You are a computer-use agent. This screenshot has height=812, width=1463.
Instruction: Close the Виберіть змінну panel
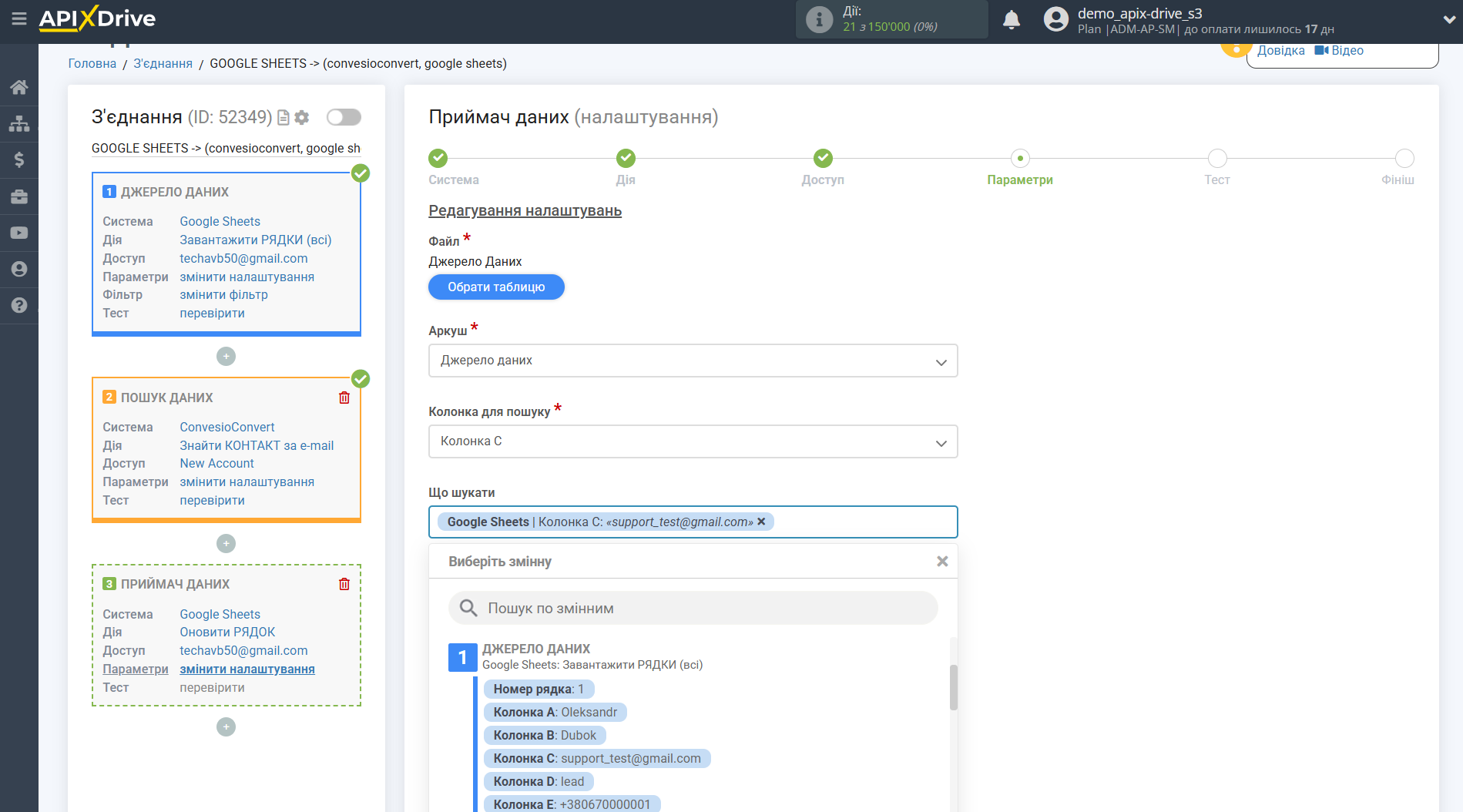941,562
